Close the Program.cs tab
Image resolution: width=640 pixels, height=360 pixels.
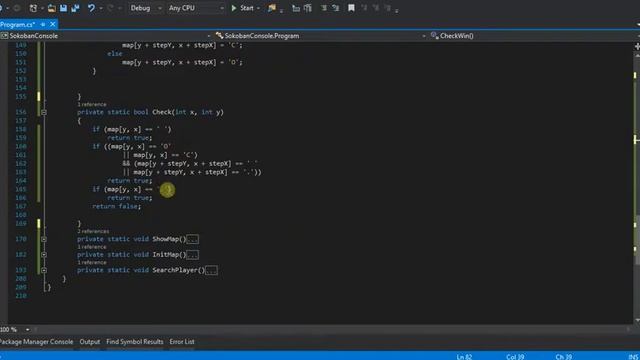coord(53,24)
